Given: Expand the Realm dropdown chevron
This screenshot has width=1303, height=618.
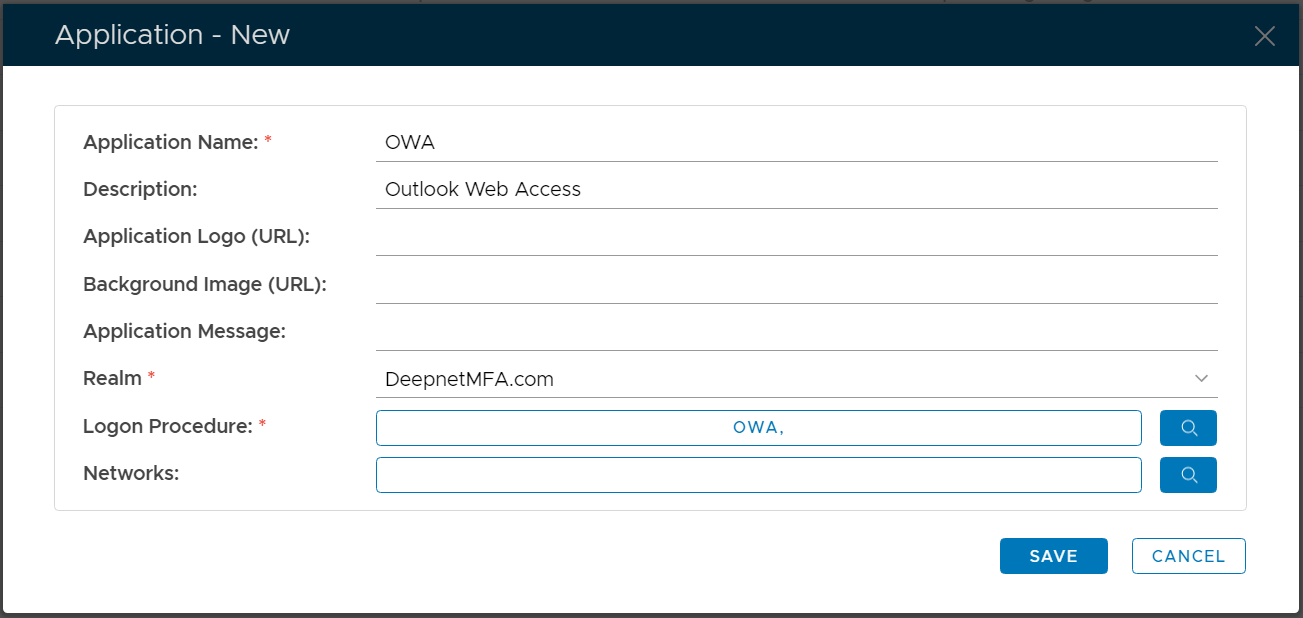Looking at the screenshot, I should (x=1201, y=379).
